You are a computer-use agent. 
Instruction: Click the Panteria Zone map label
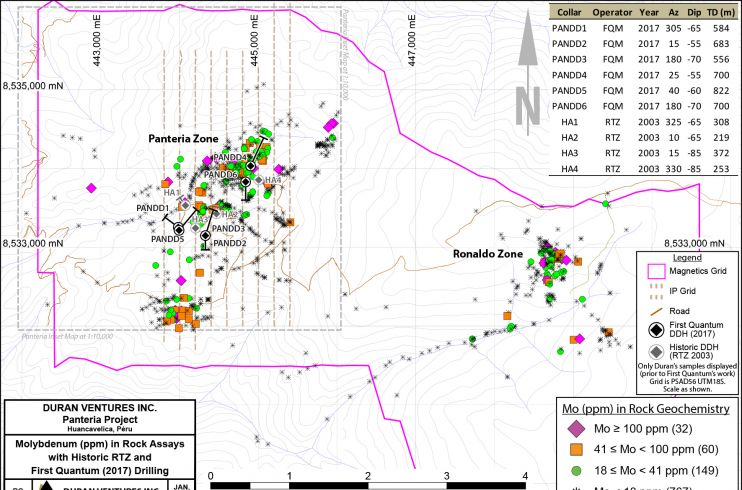[x=184, y=139]
